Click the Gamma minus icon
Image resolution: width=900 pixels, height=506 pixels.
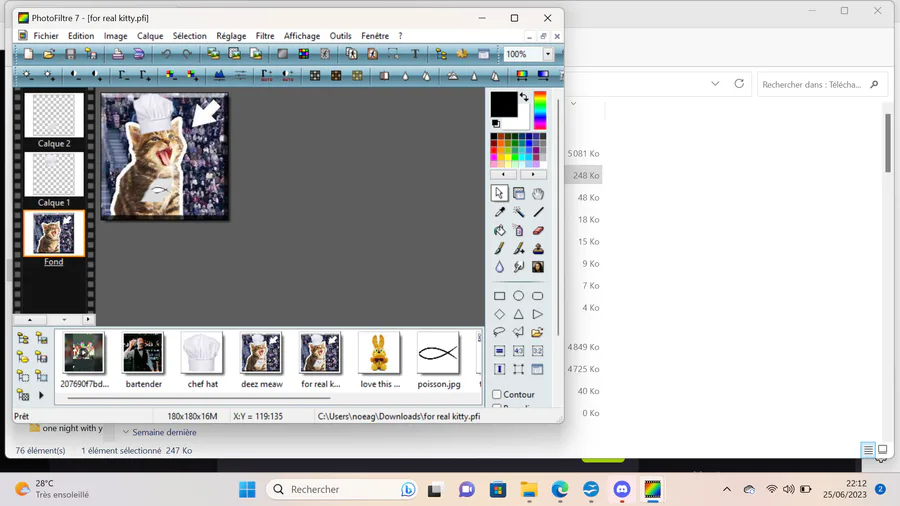123,75
